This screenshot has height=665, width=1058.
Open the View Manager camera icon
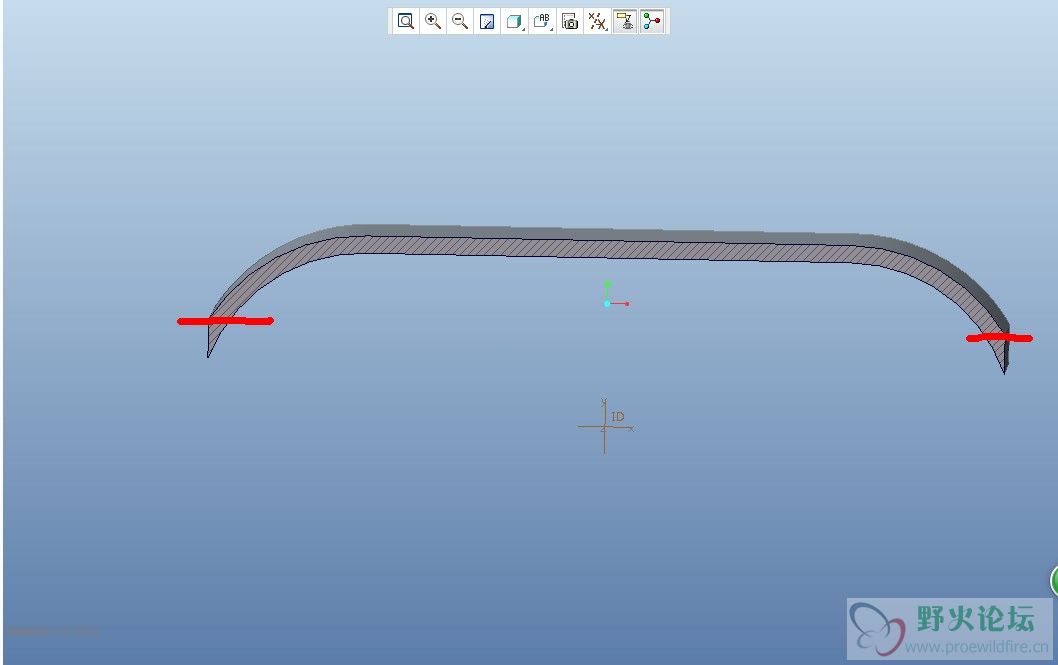570,21
